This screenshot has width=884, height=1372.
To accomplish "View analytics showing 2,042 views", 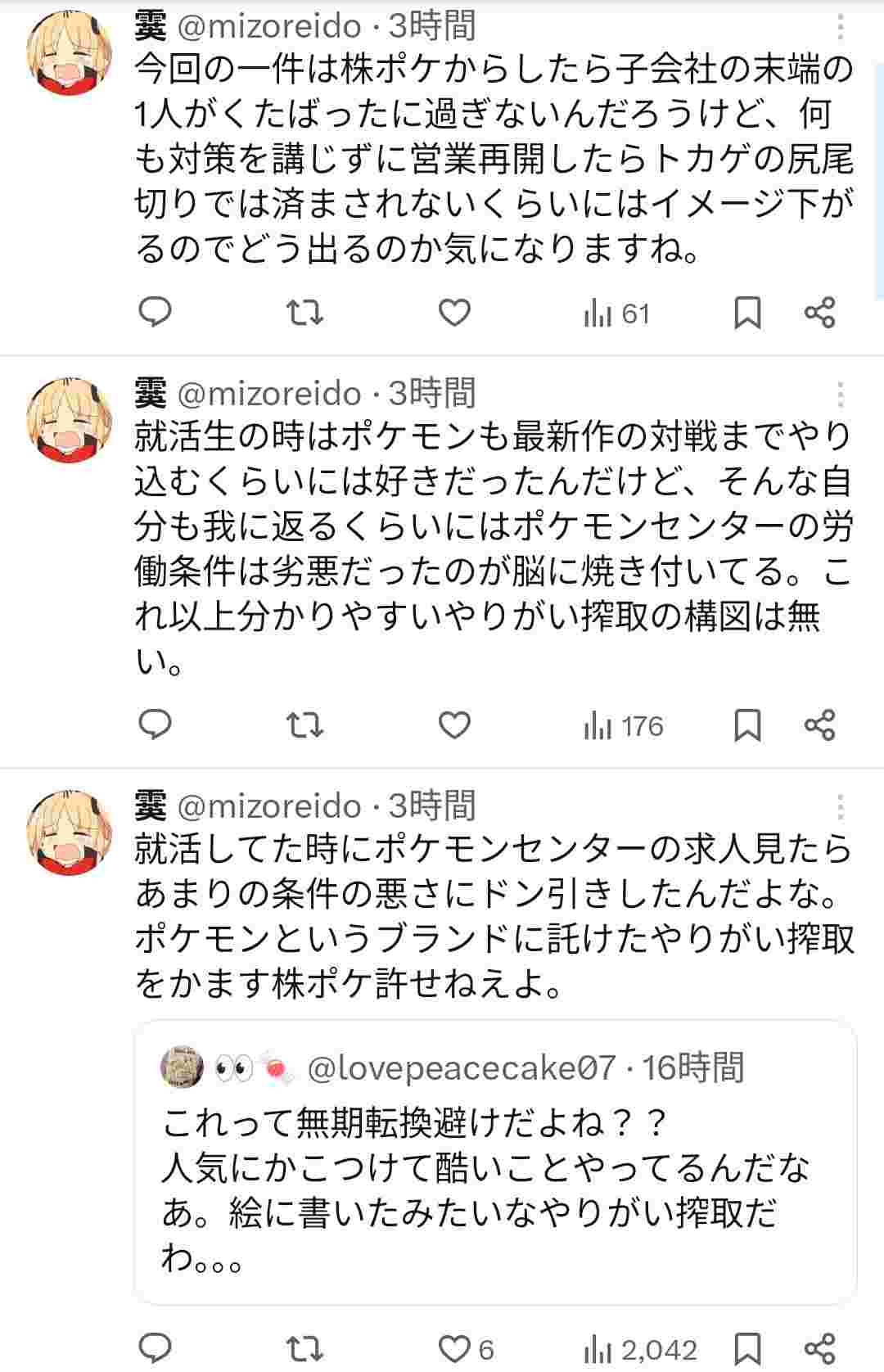I will click(640, 1349).
